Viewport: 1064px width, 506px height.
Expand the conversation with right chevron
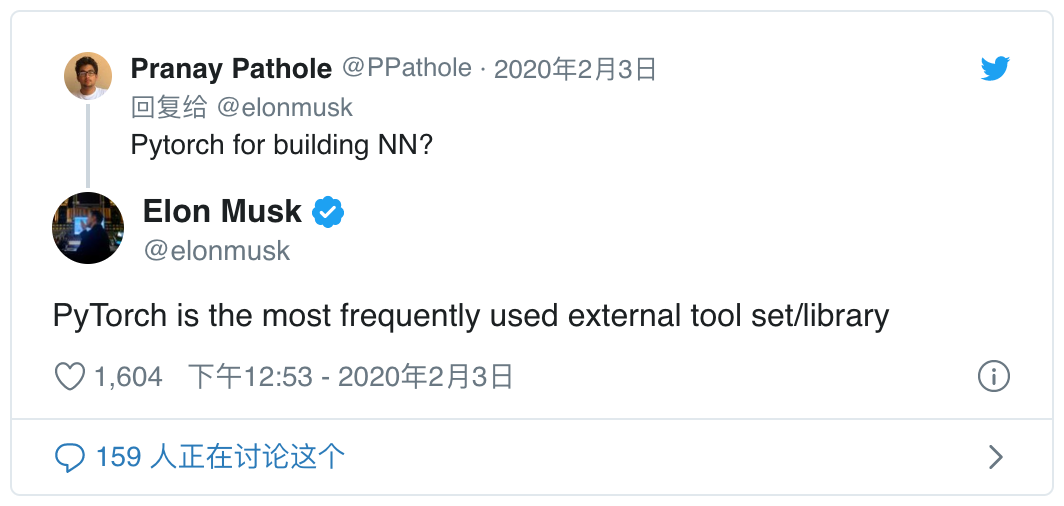click(995, 457)
